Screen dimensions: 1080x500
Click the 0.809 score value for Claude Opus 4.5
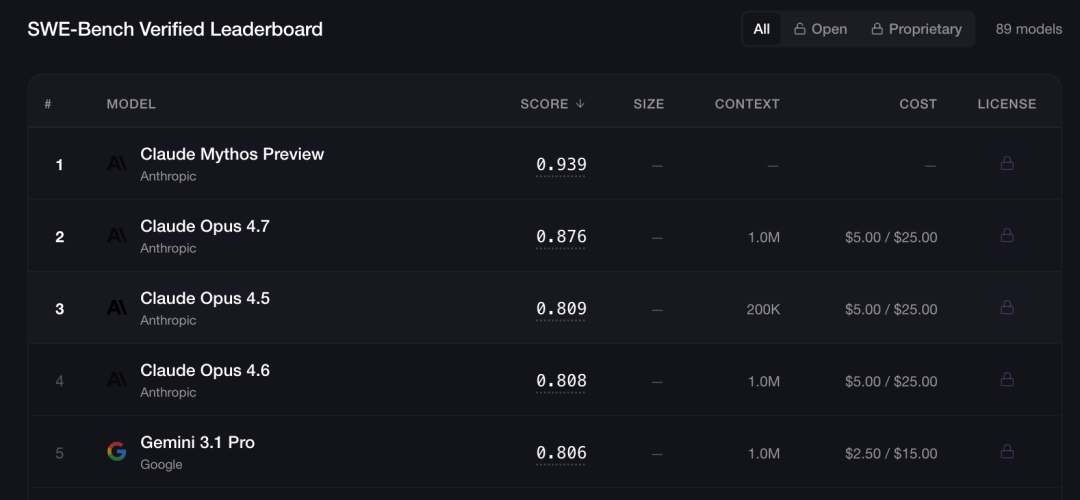click(x=561, y=309)
